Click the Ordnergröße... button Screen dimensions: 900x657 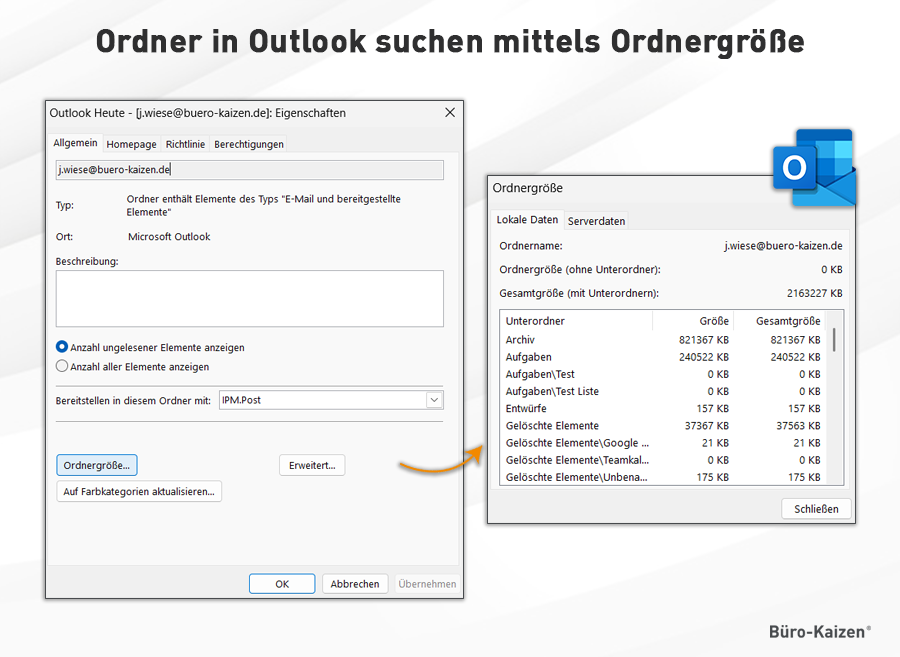(x=97, y=465)
